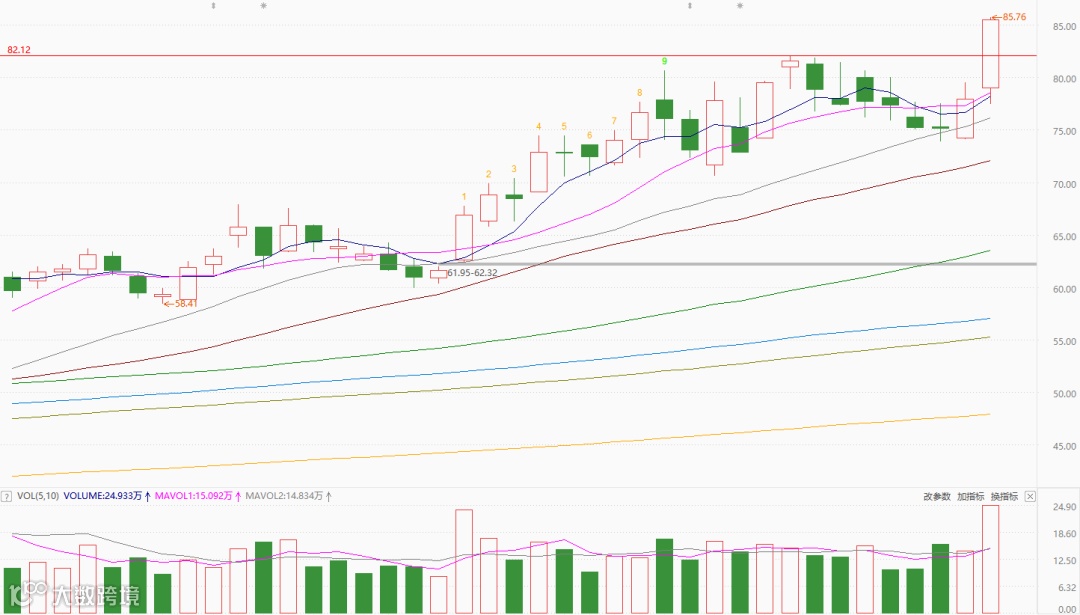
Task: Close the volume indicator panel with the X
Action: pyautogui.click(x=1030, y=496)
